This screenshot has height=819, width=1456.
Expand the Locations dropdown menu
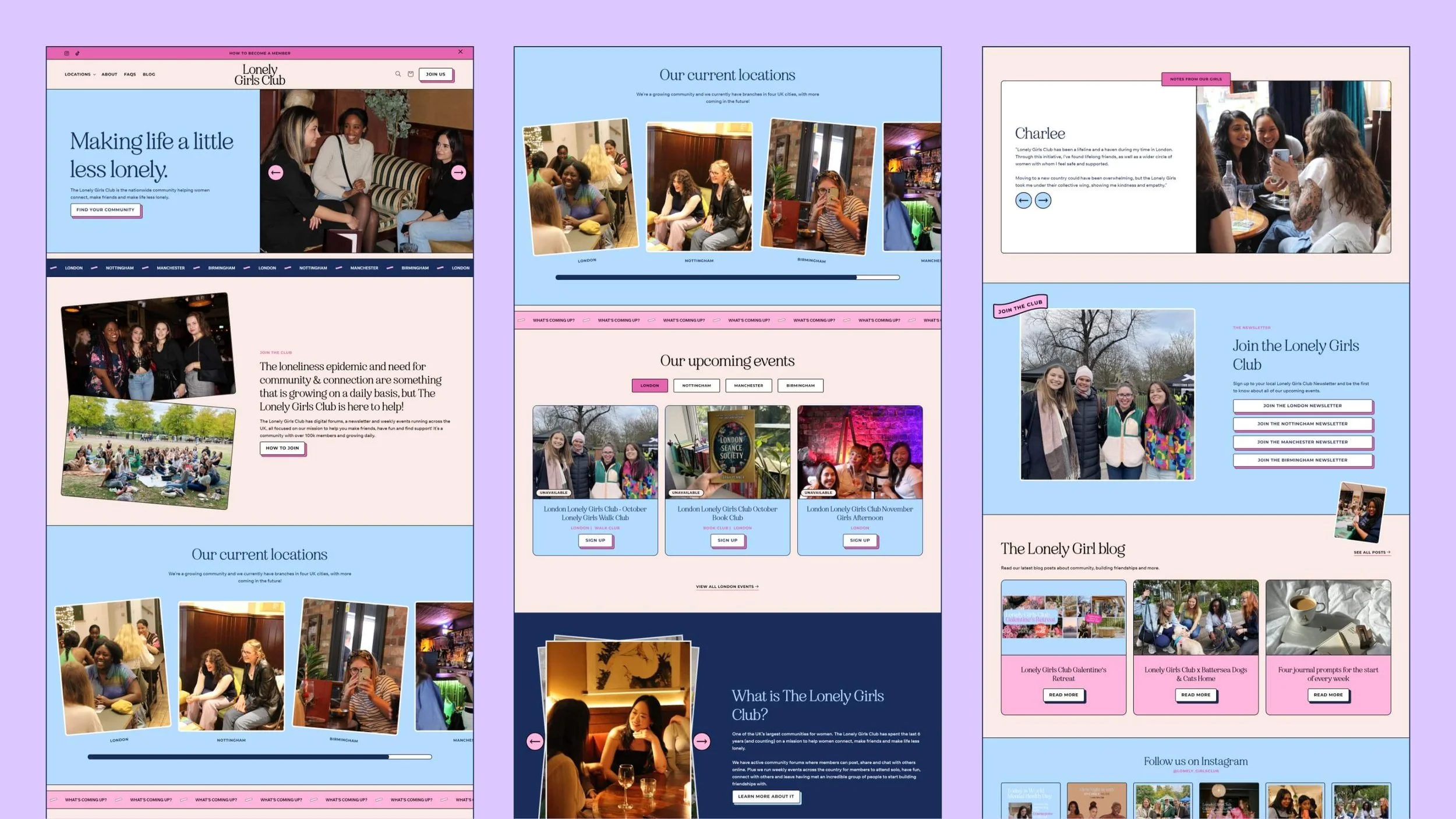80,75
